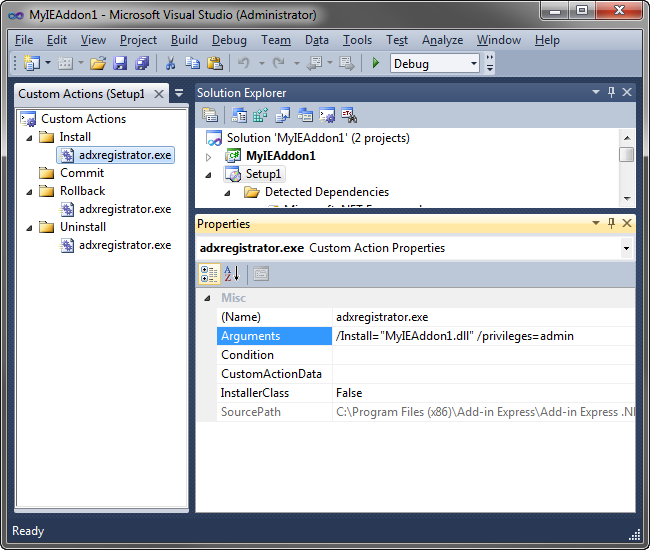Open Undo history dropdown arrow
The height and width of the screenshot is (550, 650).
pos(262,63)
